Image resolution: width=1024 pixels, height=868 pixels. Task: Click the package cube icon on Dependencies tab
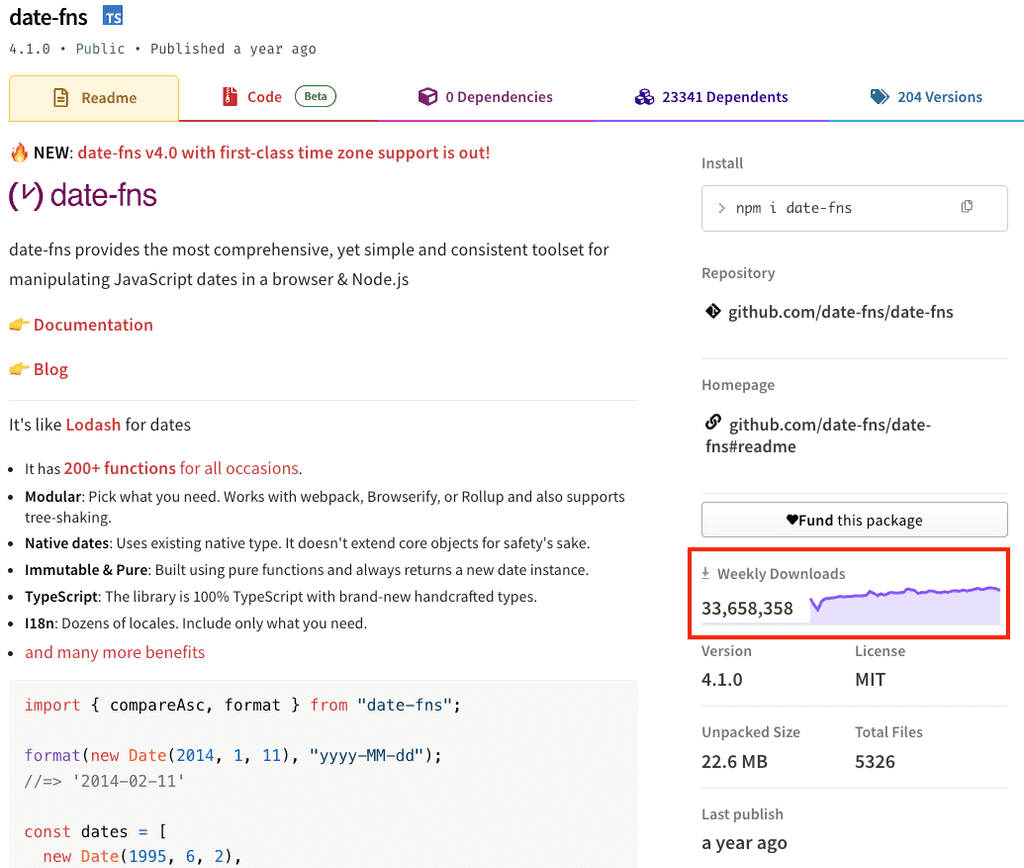428,97
